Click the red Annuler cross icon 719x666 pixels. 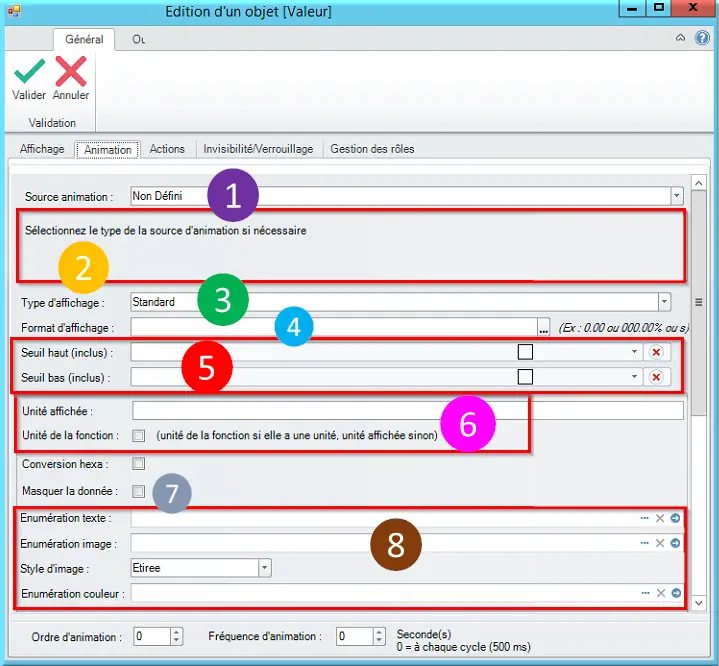71,71
